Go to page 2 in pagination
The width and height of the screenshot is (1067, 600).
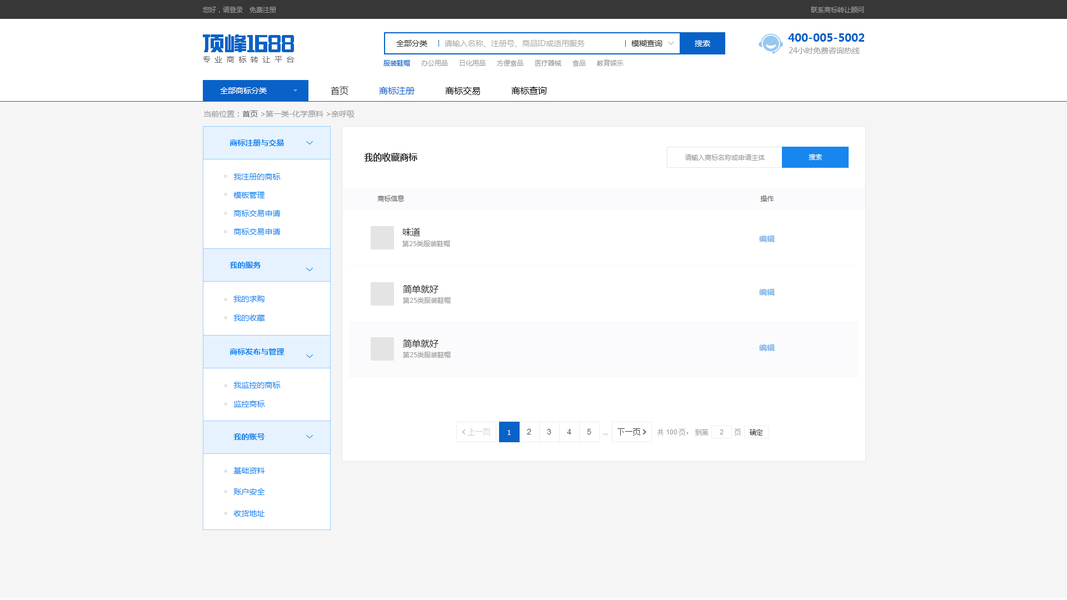click(529, 432)
